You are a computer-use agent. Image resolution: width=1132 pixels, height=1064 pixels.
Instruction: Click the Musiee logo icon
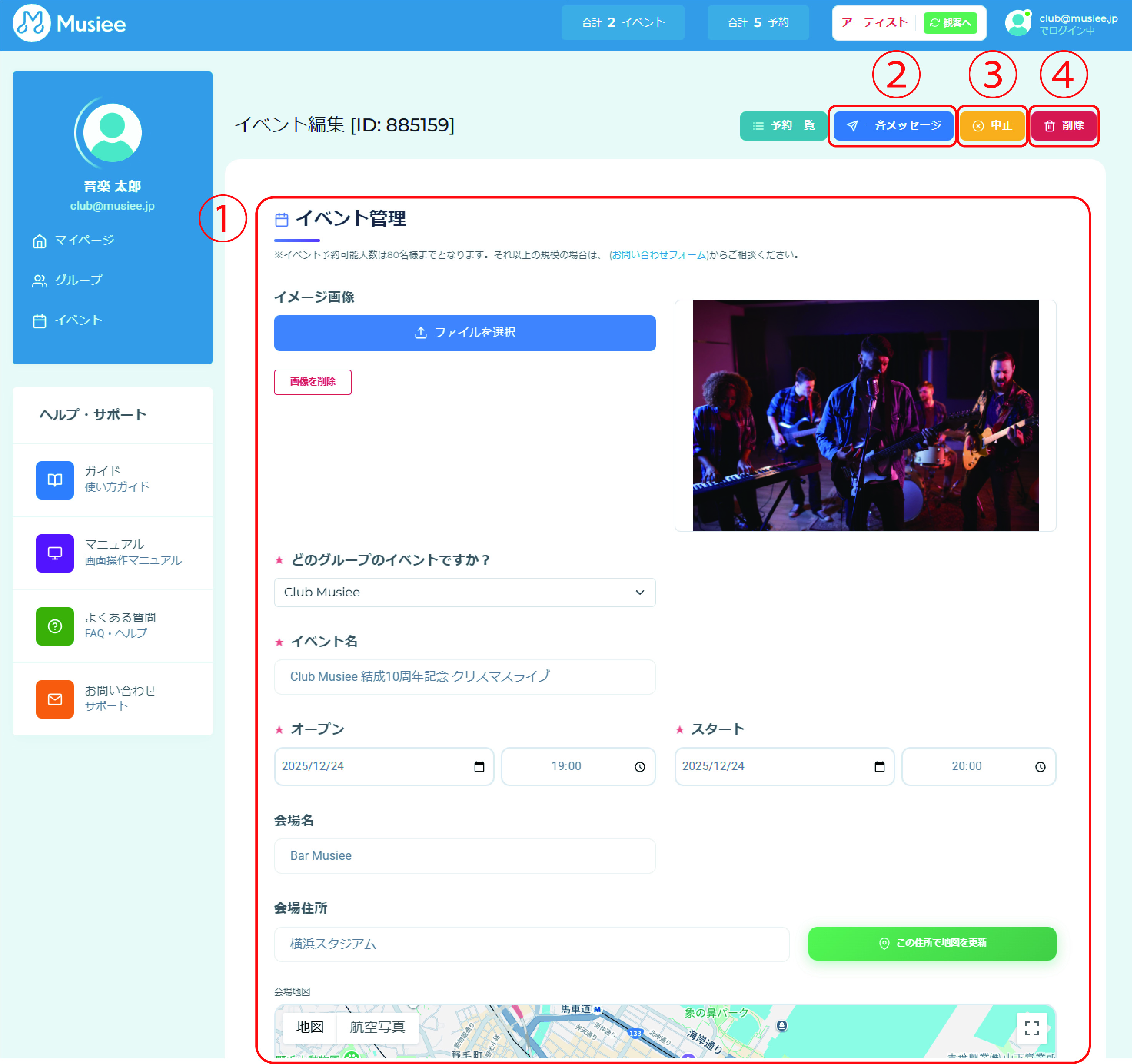coord(31,23)
